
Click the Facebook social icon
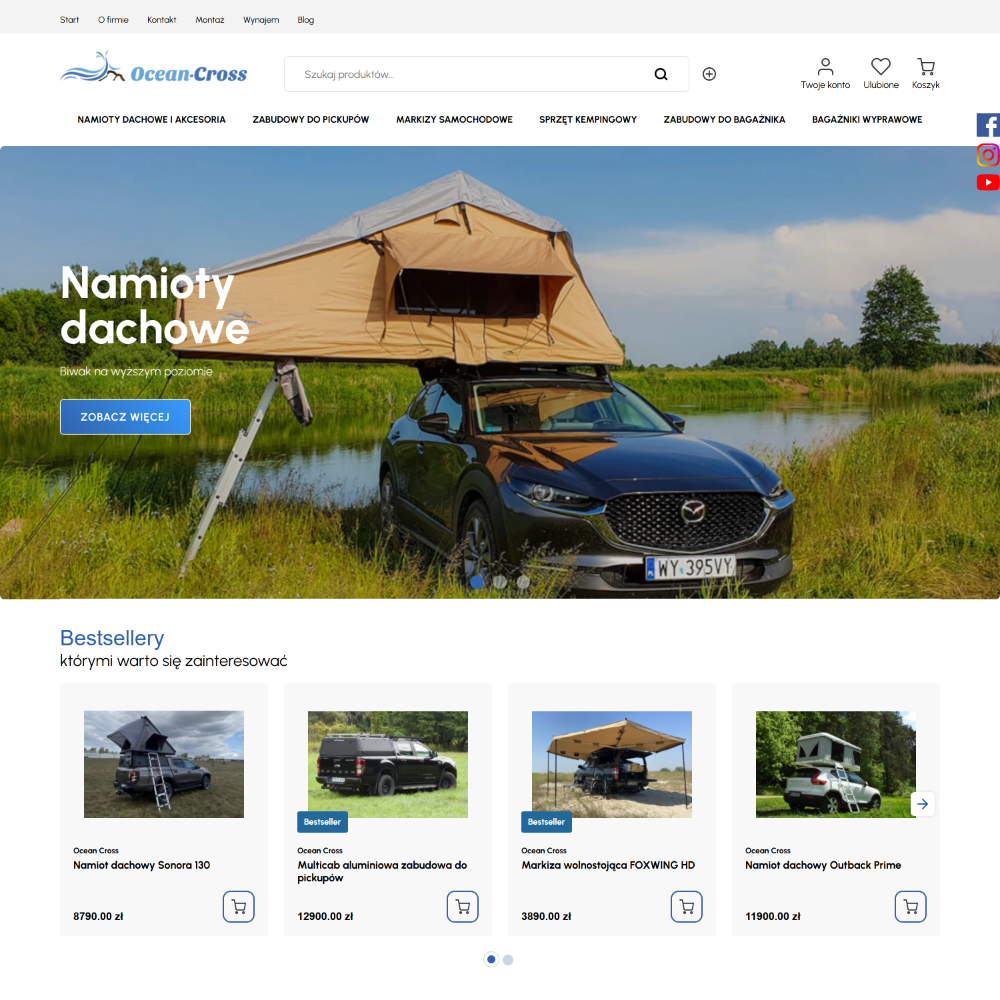pos(988,125)
